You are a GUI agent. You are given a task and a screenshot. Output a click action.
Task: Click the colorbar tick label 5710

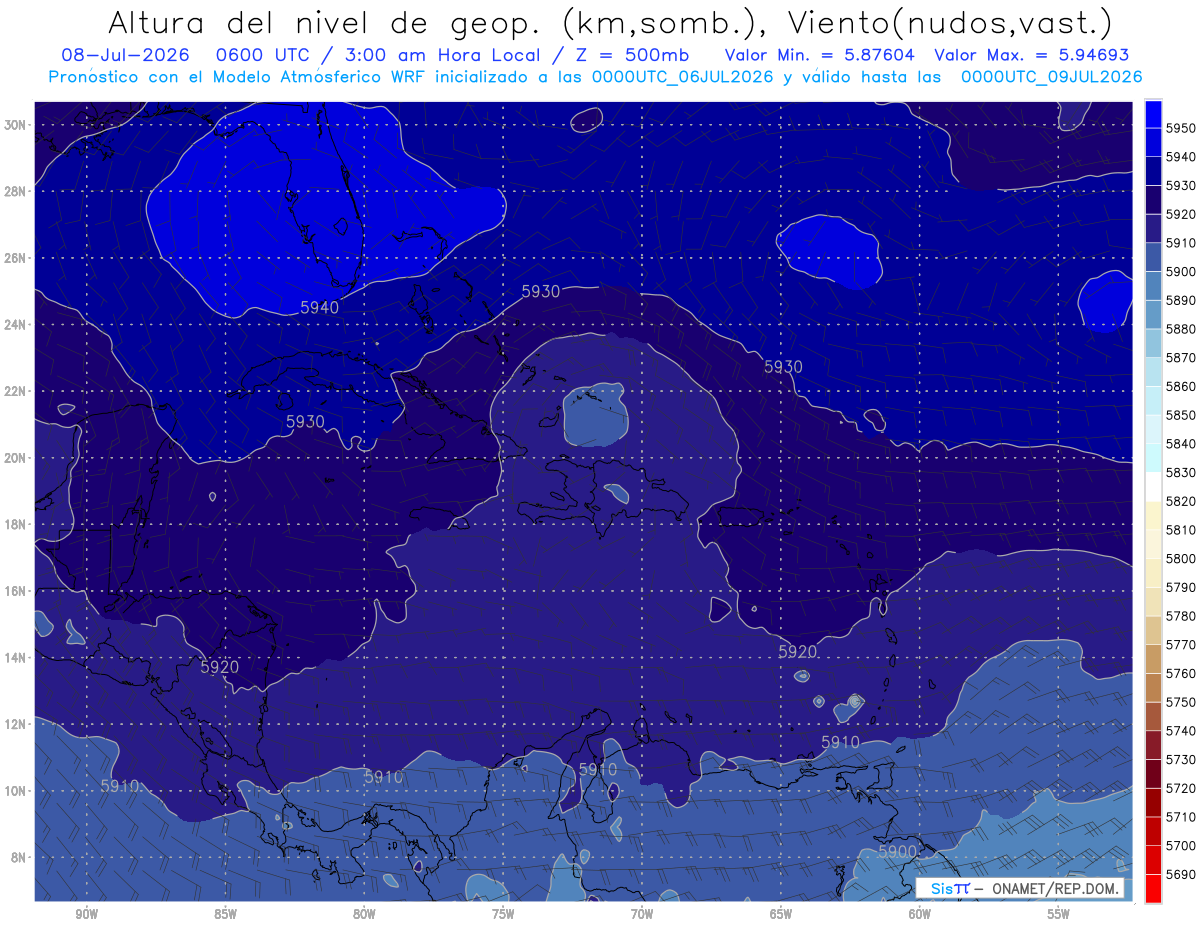1182,817
